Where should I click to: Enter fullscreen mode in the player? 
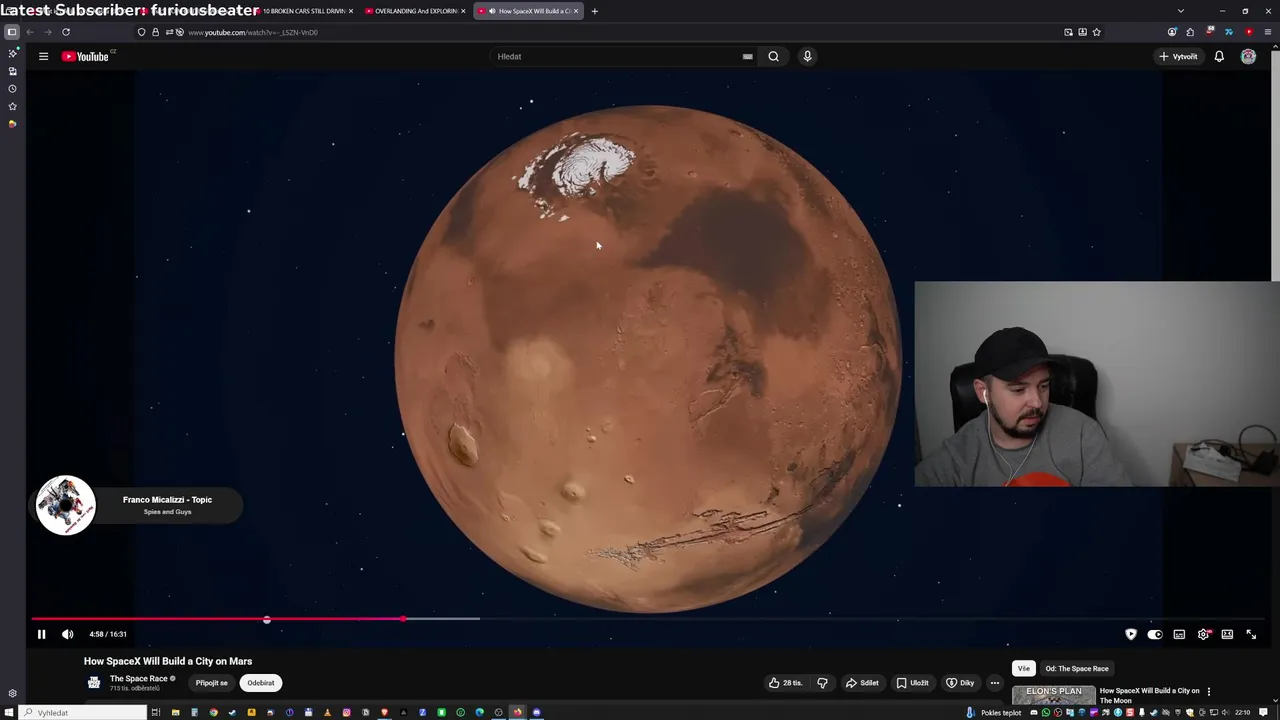coord(1251,634)
